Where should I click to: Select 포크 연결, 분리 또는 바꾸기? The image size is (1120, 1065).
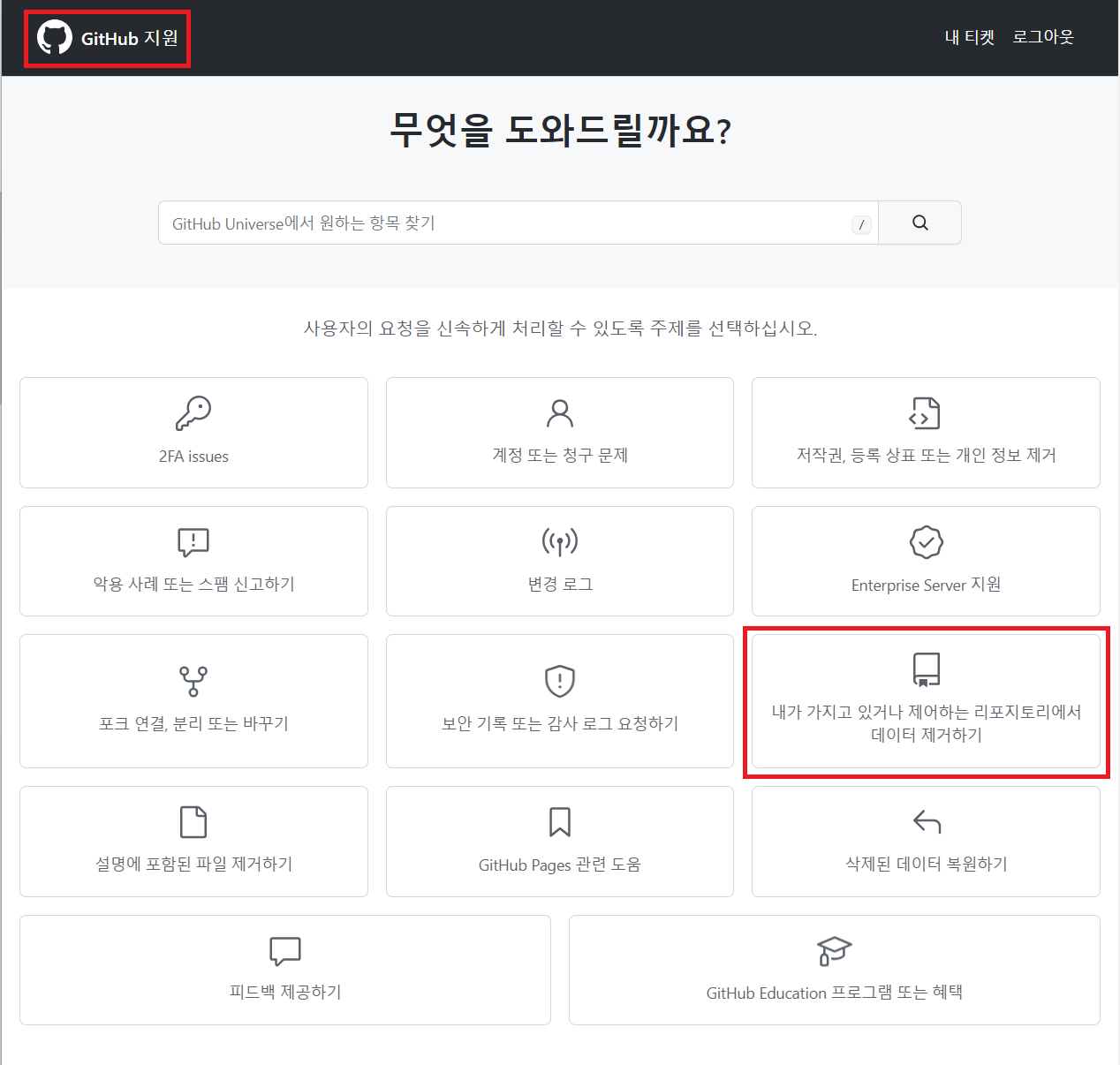193,701
